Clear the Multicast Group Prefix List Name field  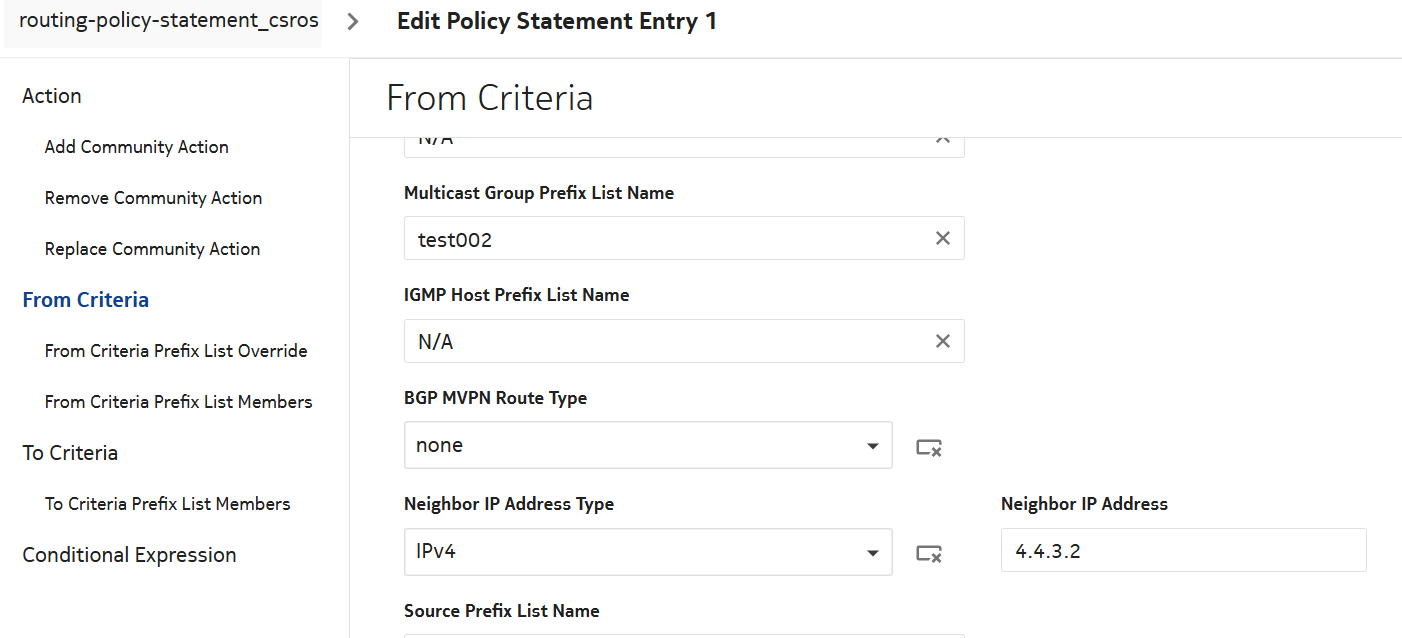point(942,239)
